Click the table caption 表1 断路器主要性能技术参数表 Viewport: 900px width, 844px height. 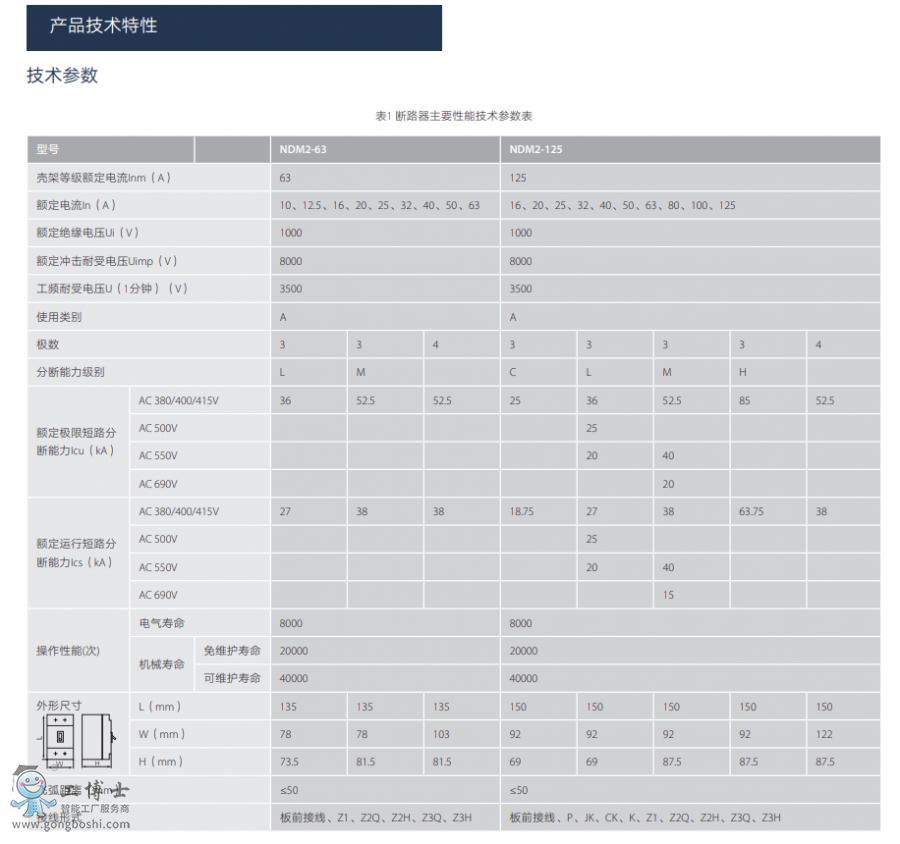tap(453, 116)
